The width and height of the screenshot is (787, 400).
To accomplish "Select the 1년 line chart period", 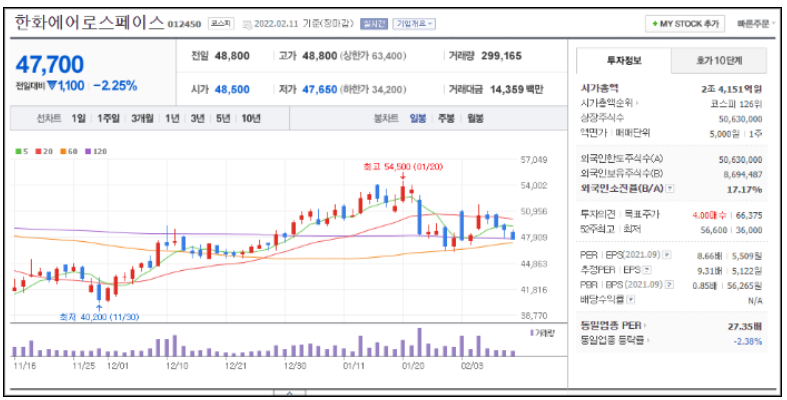I will click(172, 118).
